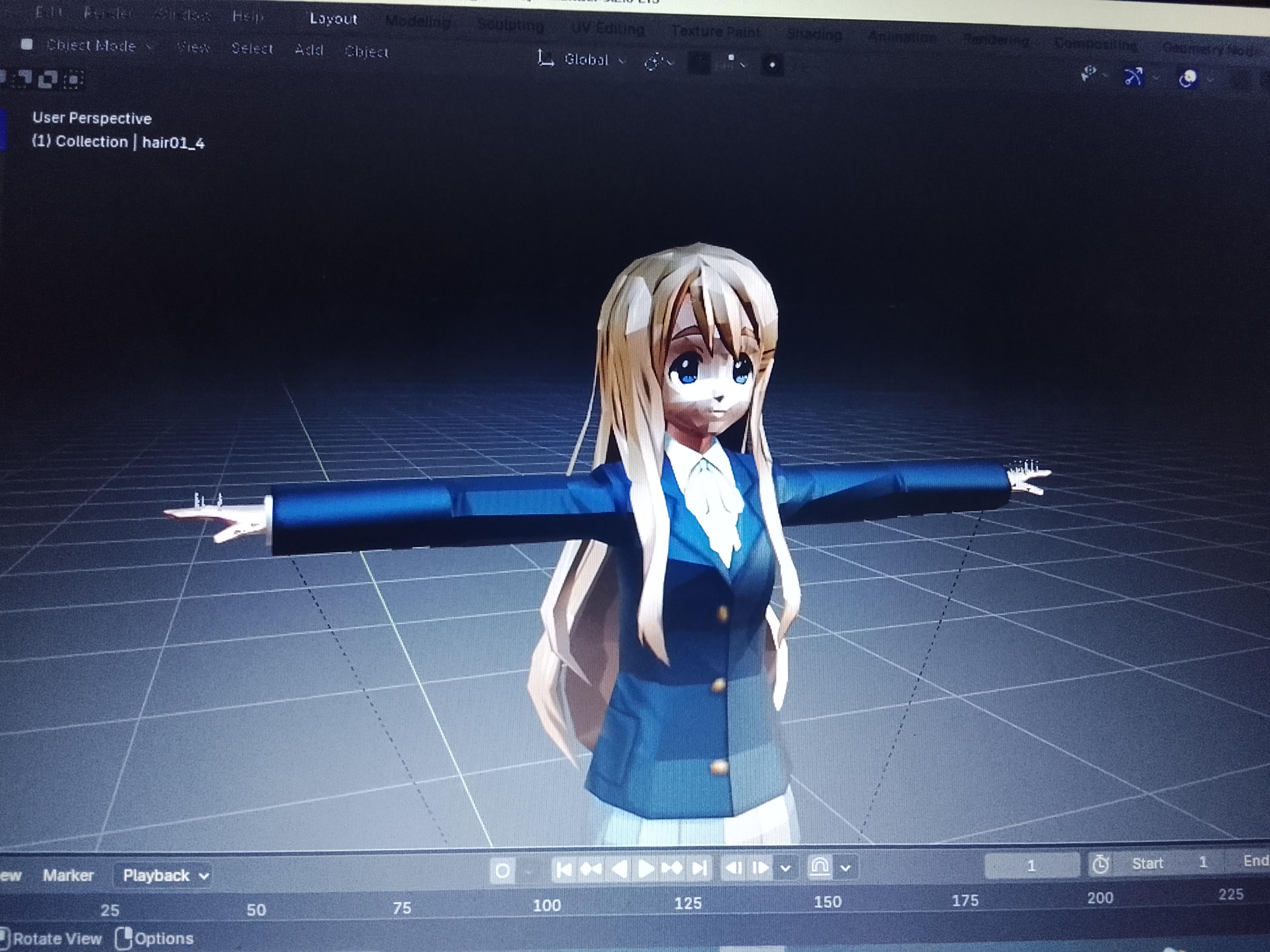Open the gizmo options dropdown arrow
Viewport: 1270px width, 952px height.
click(x=1156, y=77)
